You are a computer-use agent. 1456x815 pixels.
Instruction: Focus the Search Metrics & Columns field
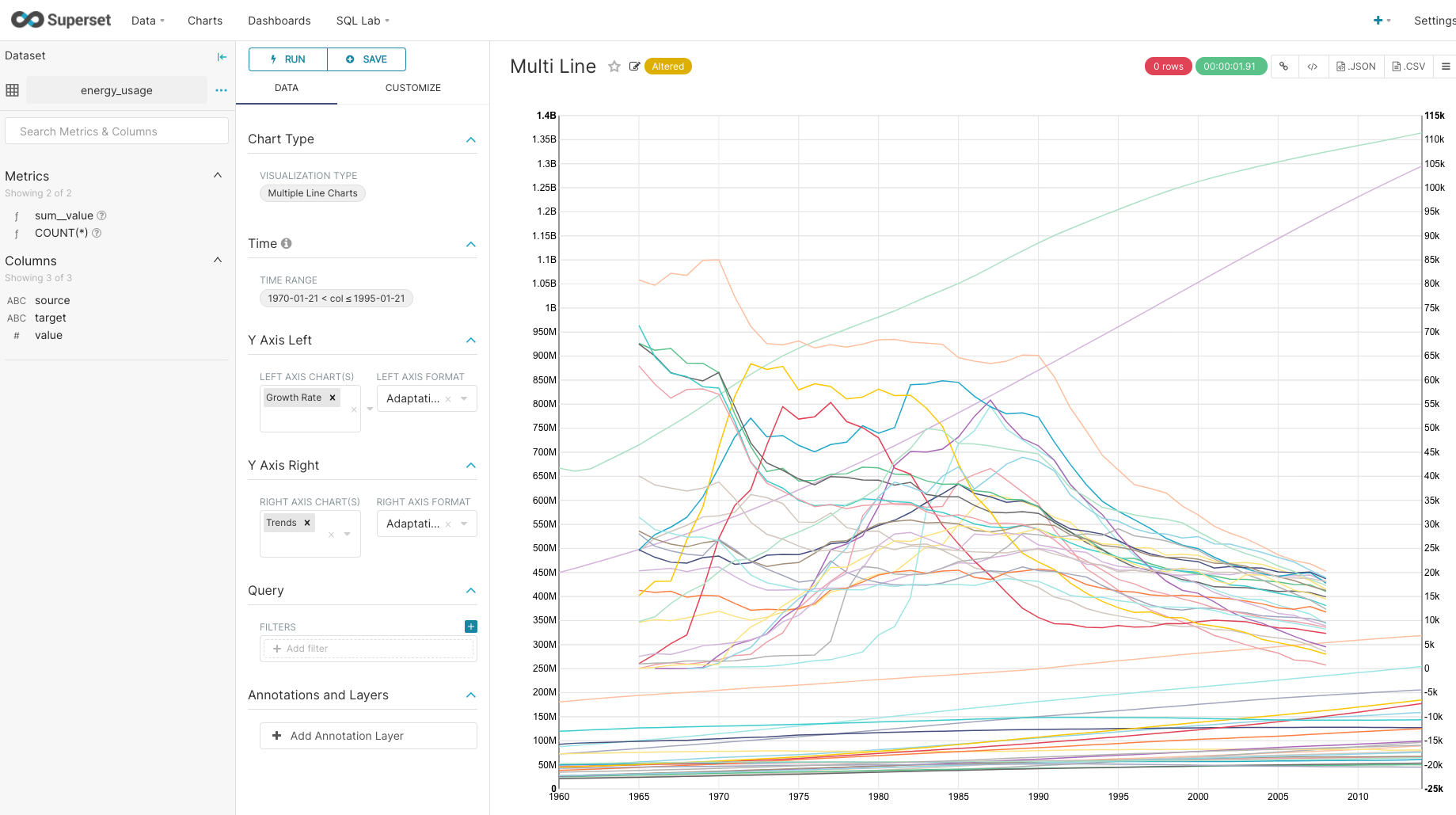[117, 131]
